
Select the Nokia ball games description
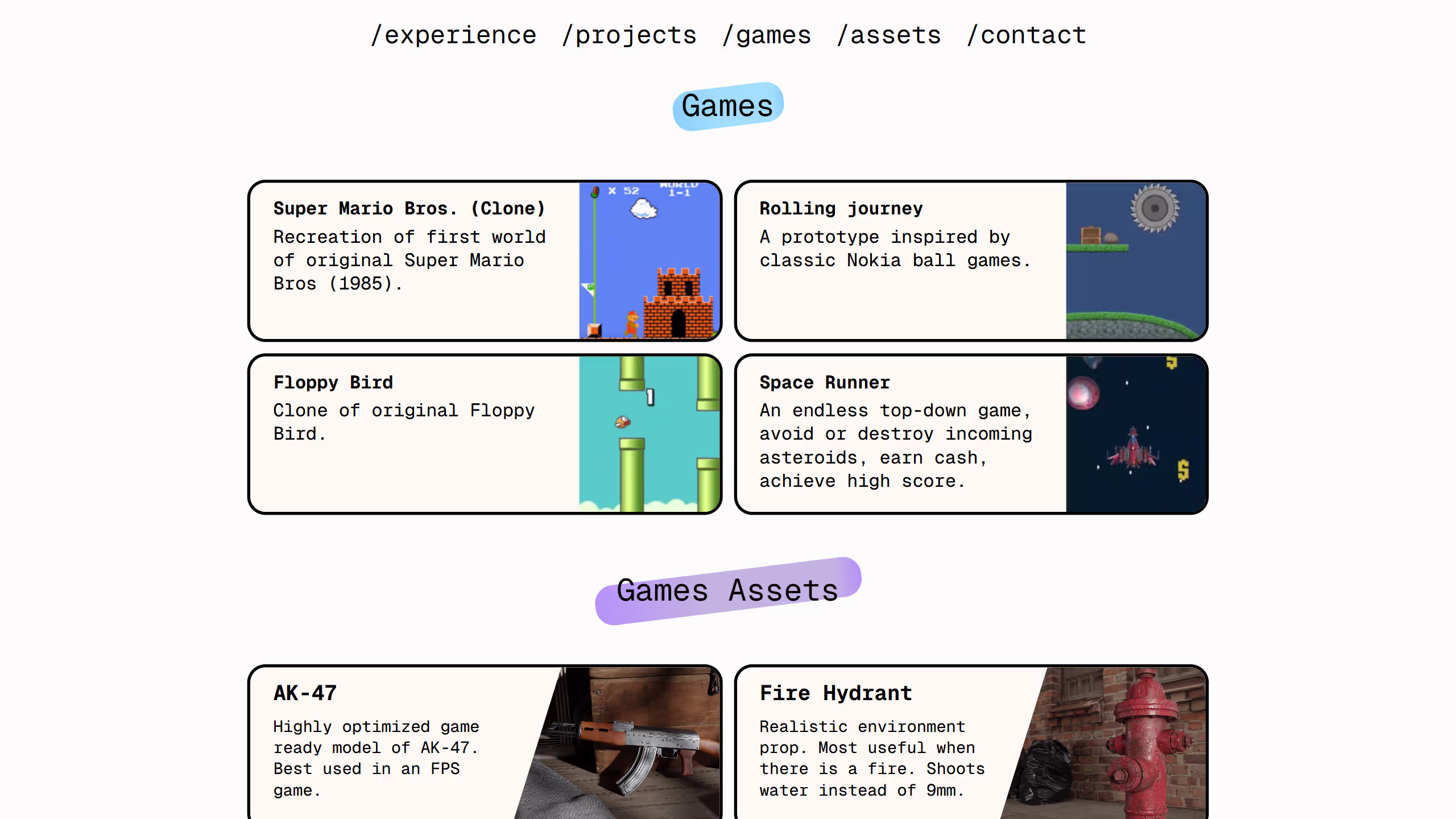[x=895, y=249]
